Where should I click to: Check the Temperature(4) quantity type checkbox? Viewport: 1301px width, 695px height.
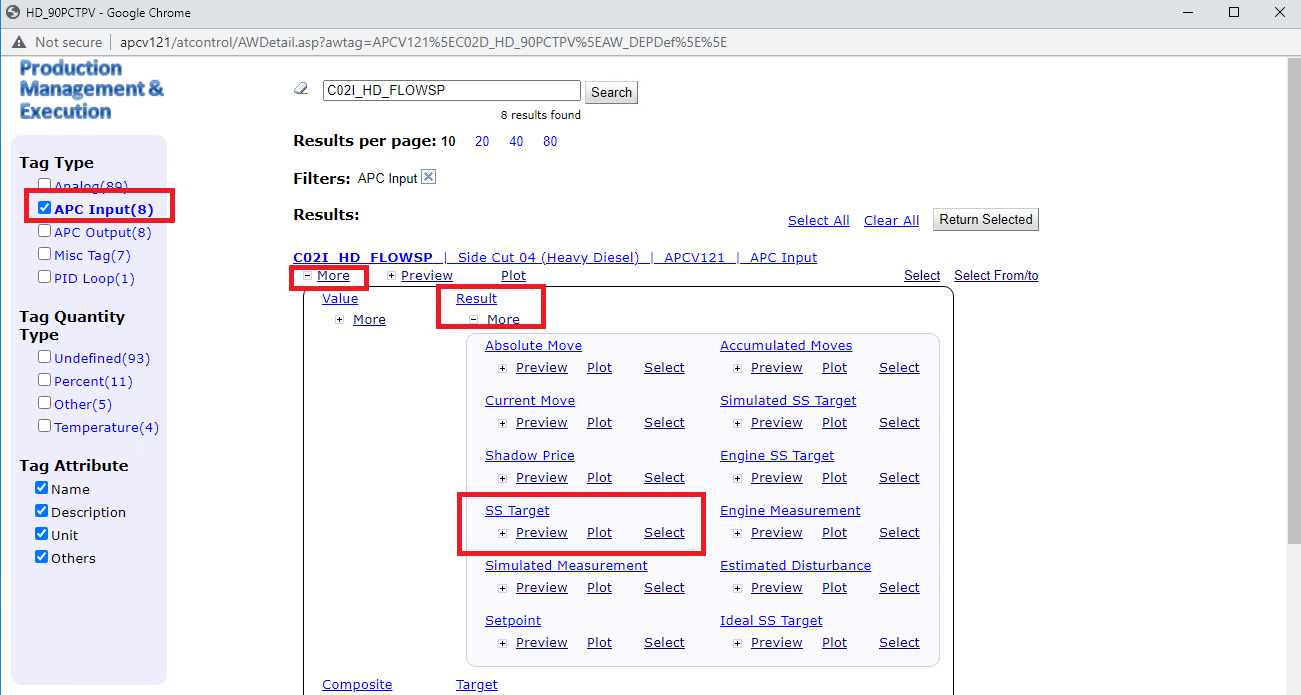pyautogui.click(x=44, y=426)
